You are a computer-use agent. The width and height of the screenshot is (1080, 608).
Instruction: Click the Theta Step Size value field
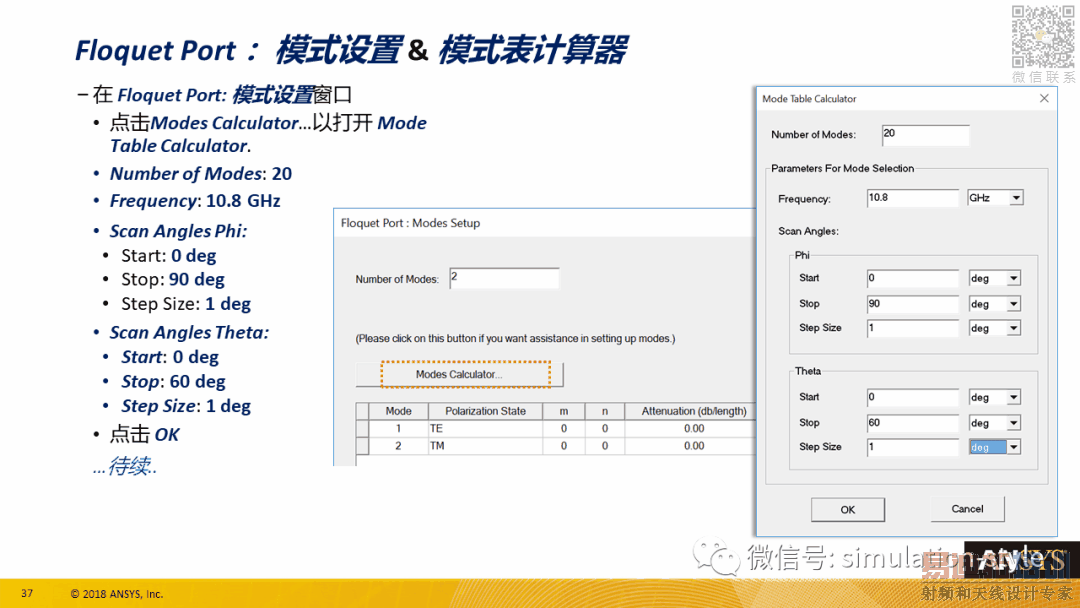(912, 448)
